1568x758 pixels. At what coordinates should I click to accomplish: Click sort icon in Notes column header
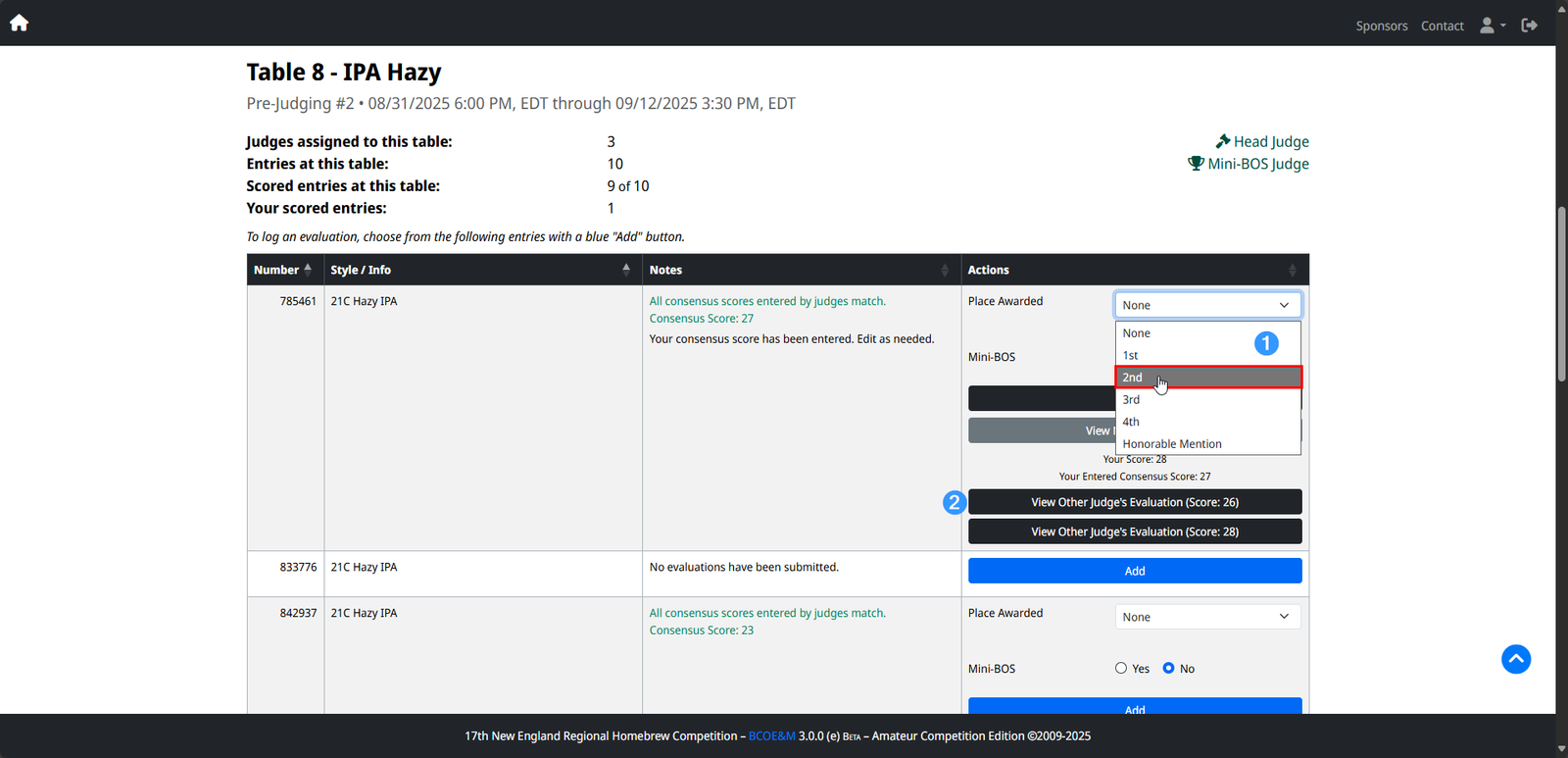[945, 270]
